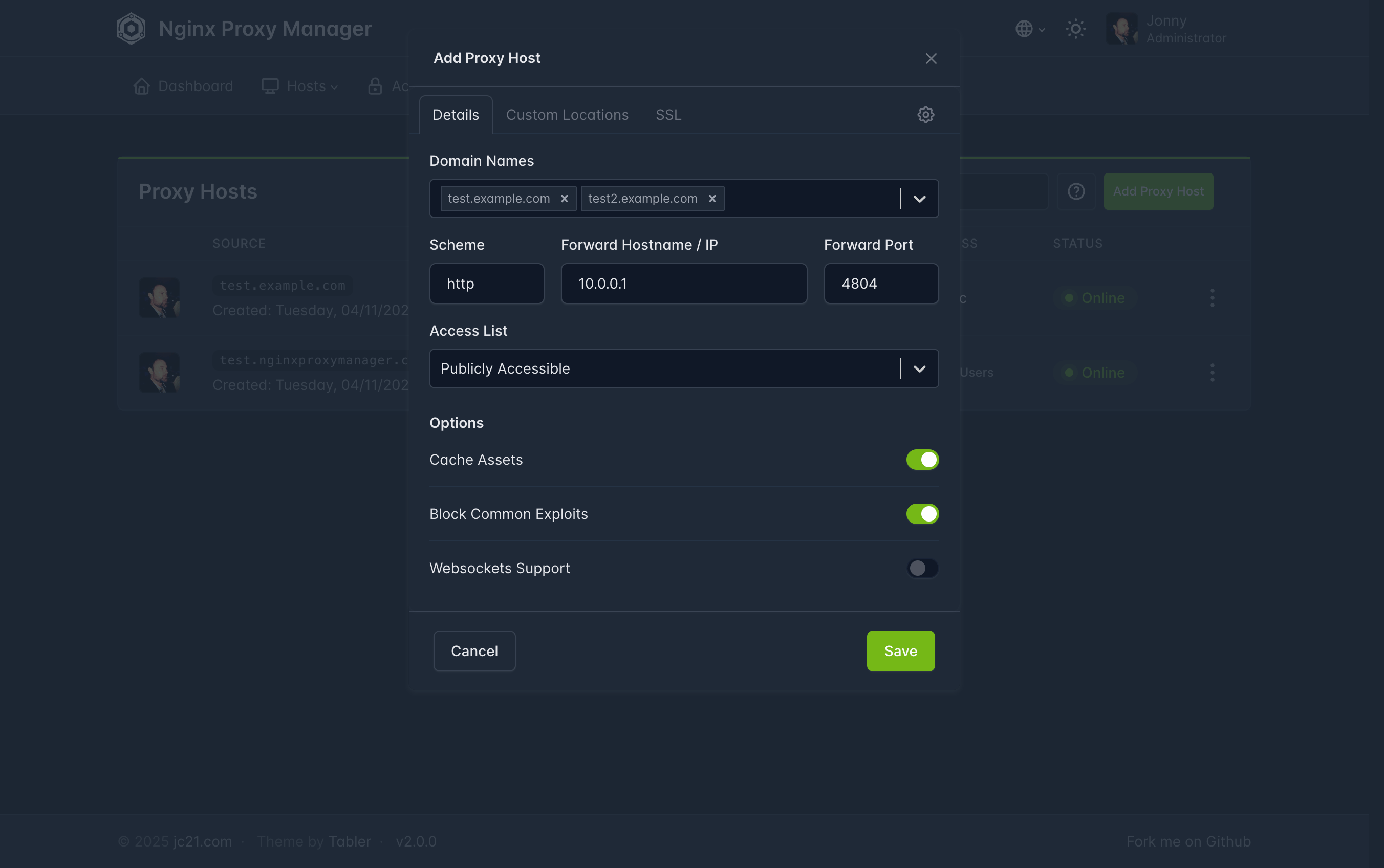The width and height of the screenshot is (1384, 868).
Task: Remove the test.example.com domain tag
Action: [x=564, y=199]
